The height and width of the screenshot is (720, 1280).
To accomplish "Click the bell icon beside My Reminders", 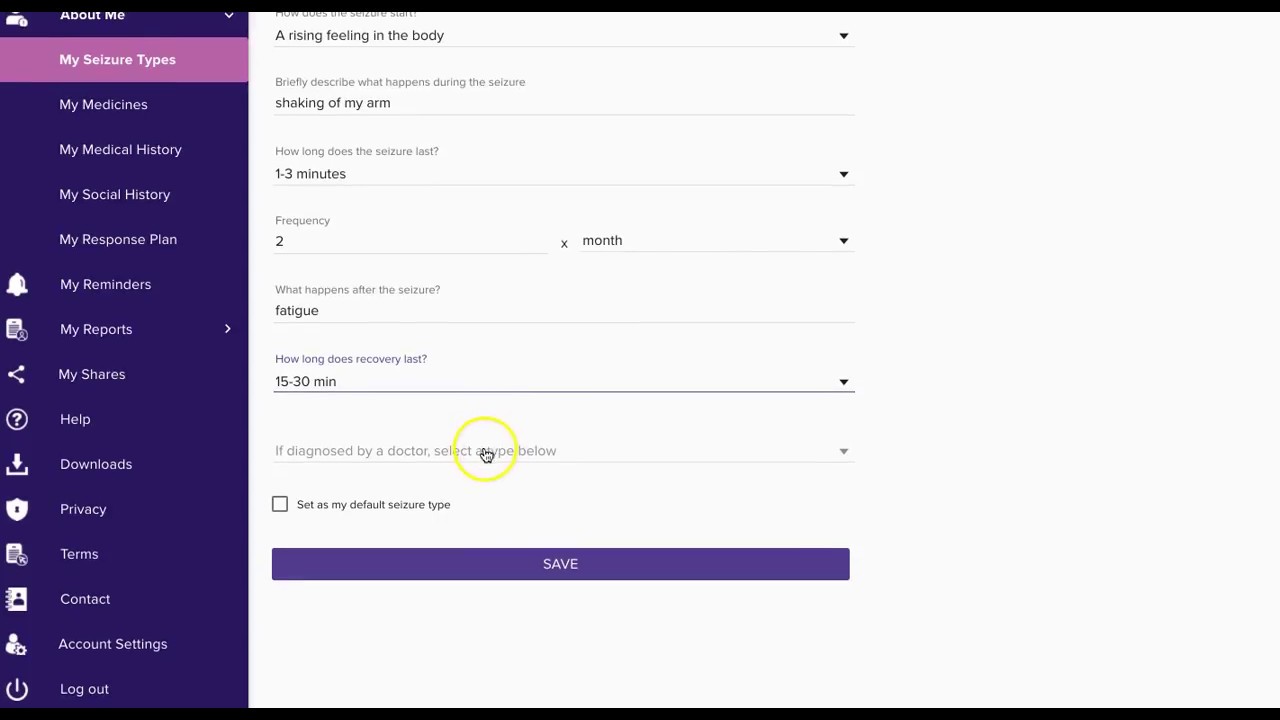I will tap(17, 285).
